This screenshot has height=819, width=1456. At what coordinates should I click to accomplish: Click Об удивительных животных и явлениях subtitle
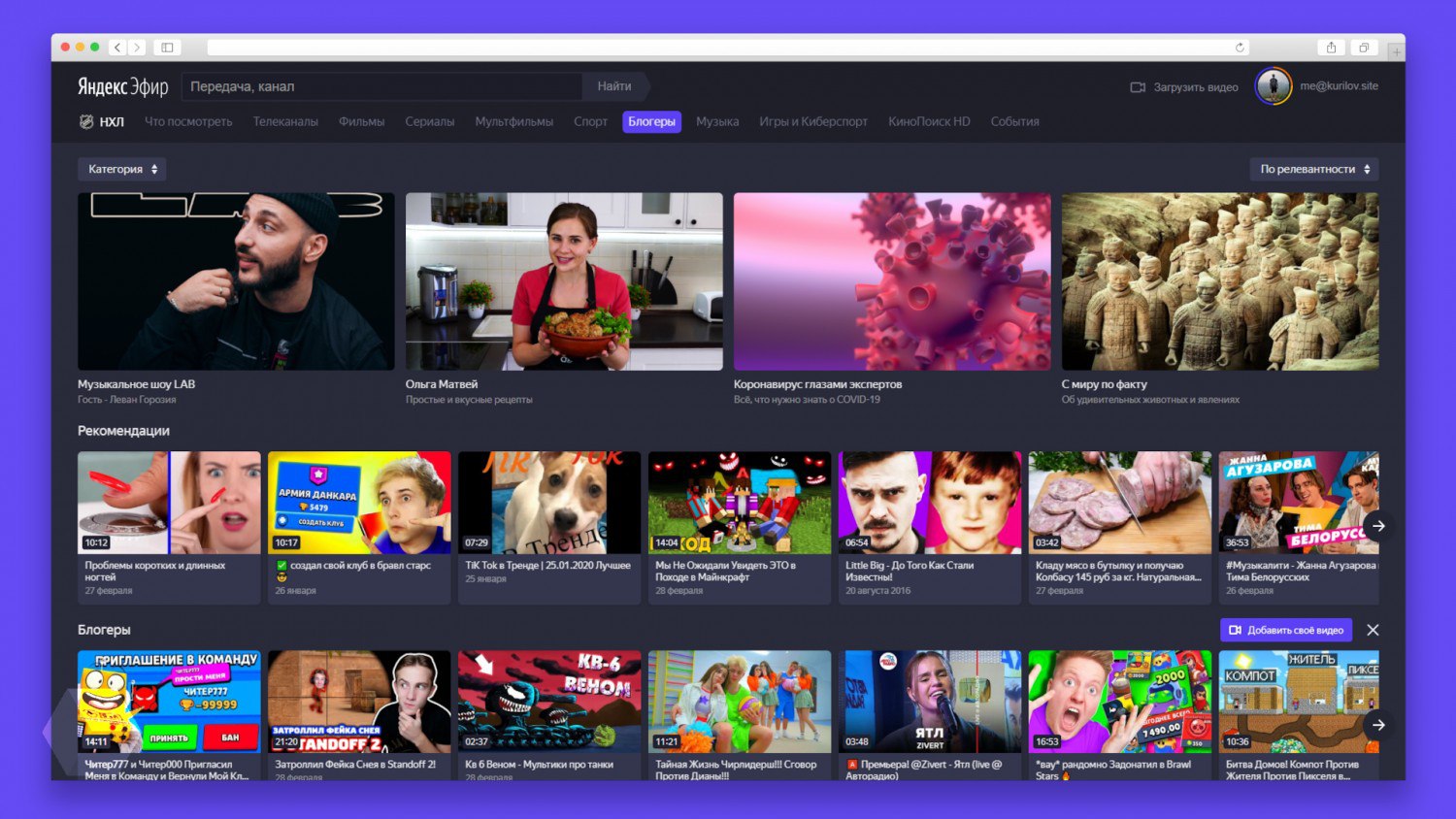tap(1150, 400)
